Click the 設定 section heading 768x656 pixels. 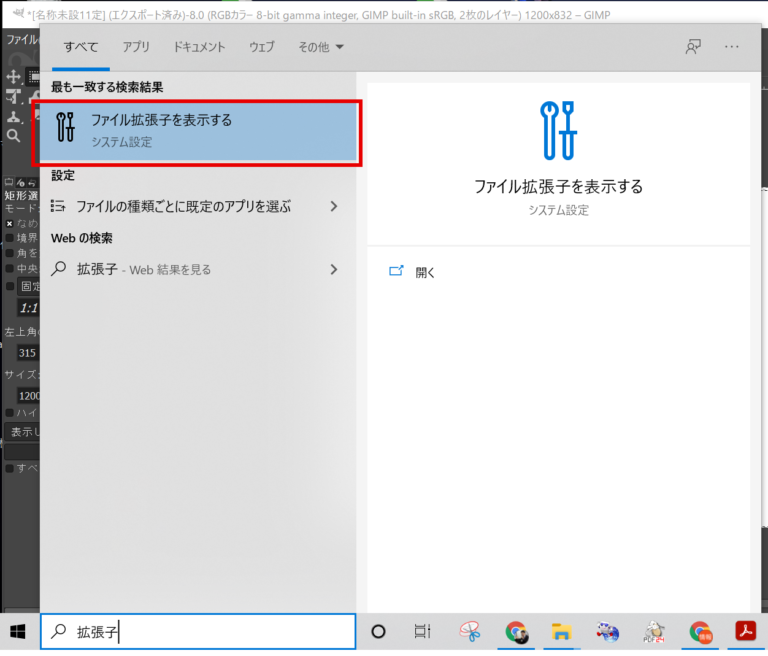pyautogui.click(x=63, y=175)
